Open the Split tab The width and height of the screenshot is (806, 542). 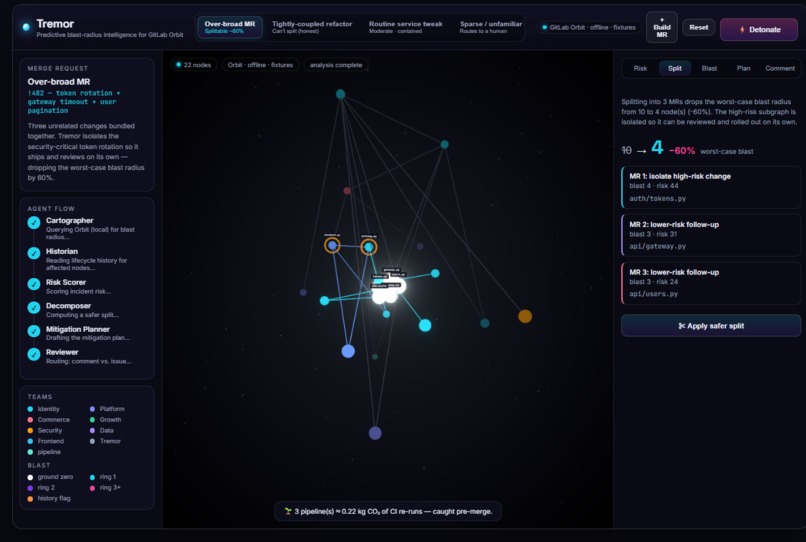pos(674,68)
